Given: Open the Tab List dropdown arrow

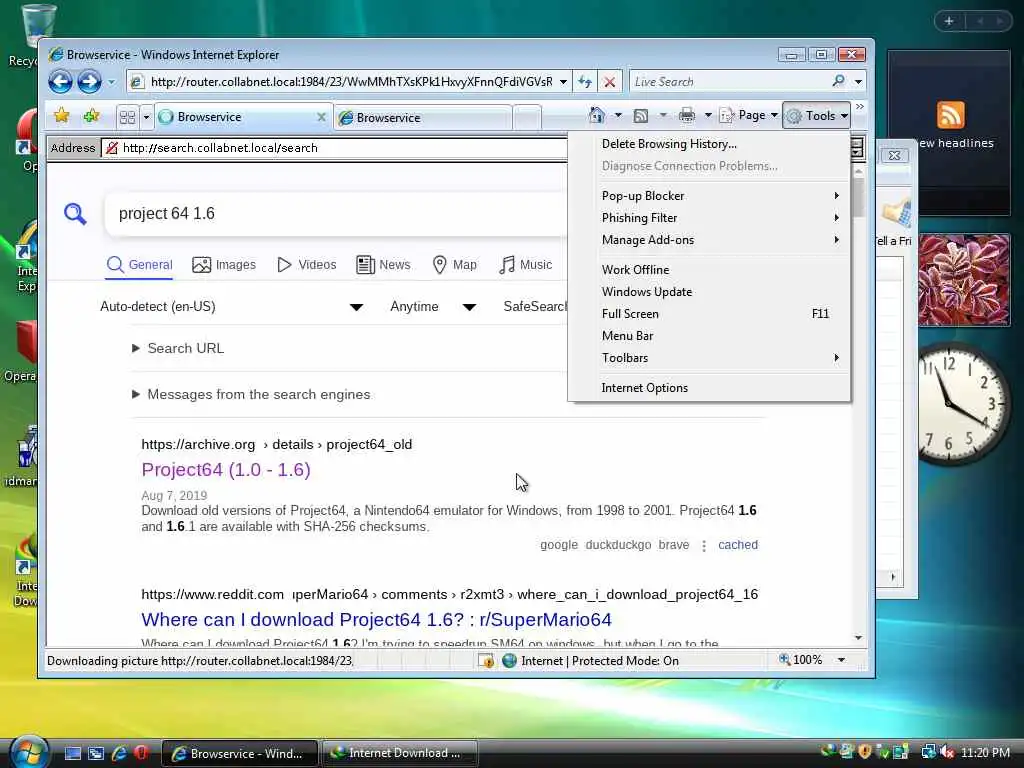Looking at the screenshot, I should tap(146, 117).
